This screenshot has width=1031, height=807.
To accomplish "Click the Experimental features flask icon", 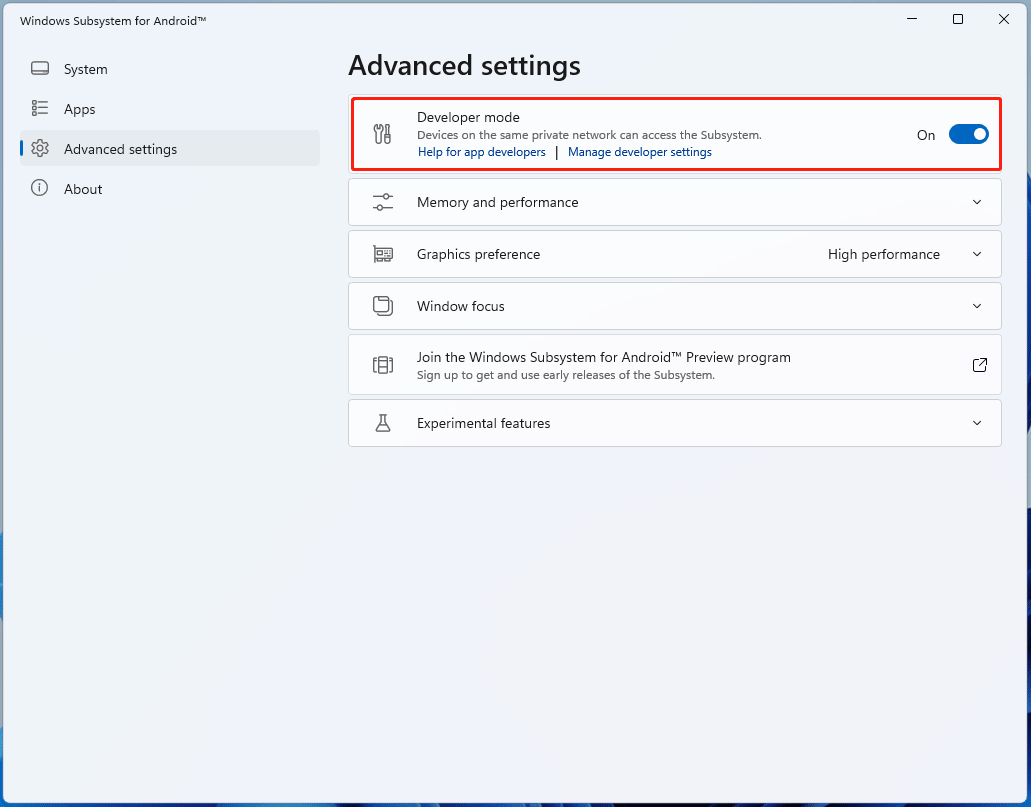I will click(x=383, y=422).
